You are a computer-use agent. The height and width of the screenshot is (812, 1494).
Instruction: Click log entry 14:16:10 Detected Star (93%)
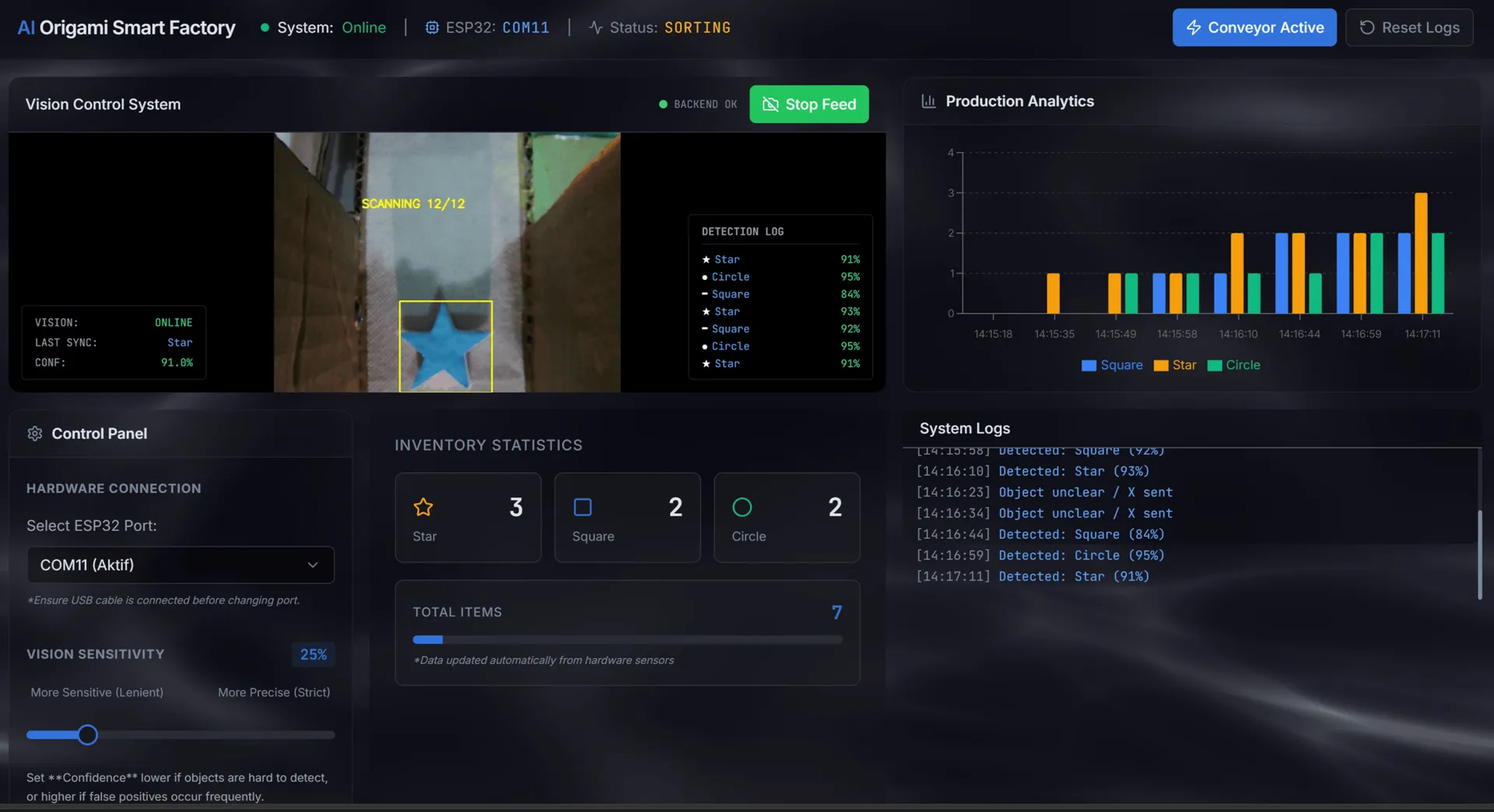click(x=1033, y=471)
